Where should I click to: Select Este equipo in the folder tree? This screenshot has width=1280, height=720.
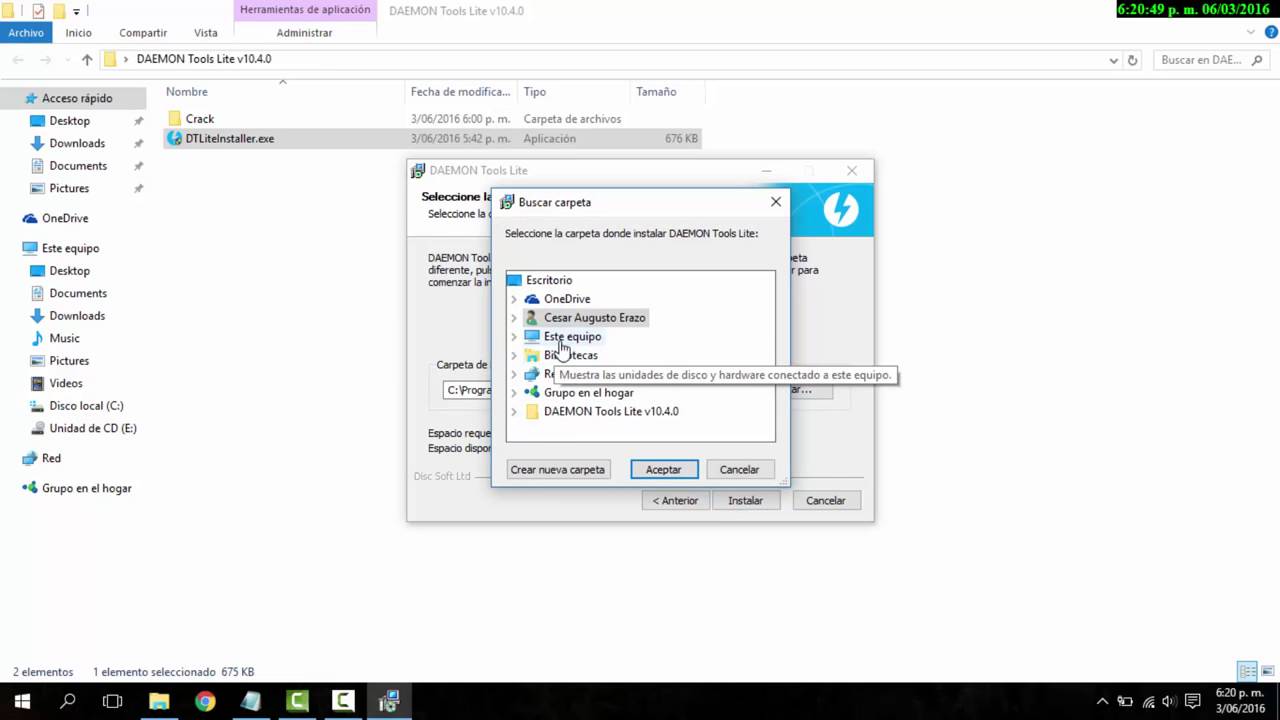pos(572,337)
